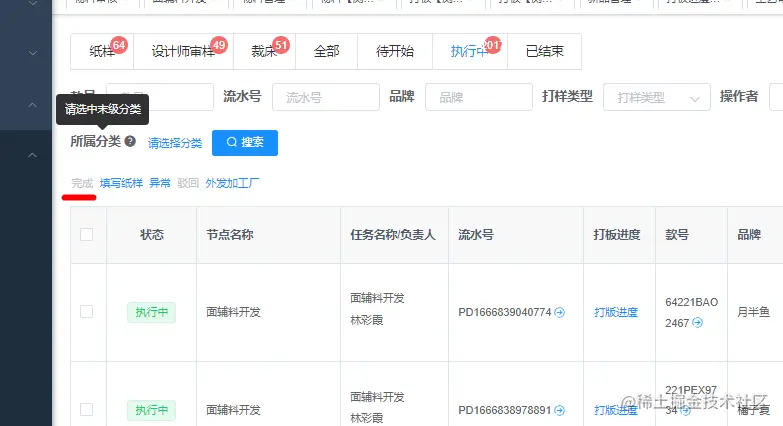Open 打版进度 link in second row
783x426 pixels.
point(616,411)
